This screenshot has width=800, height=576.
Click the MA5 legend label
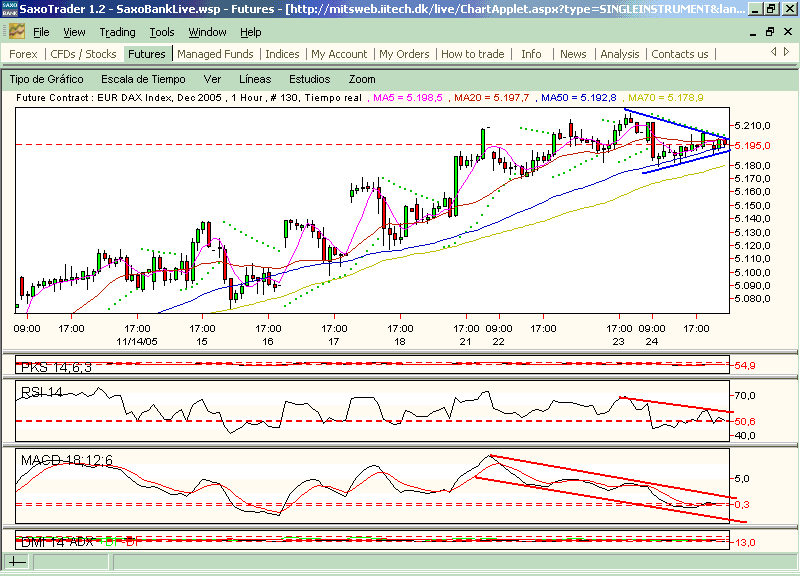[x=408, y=97]
